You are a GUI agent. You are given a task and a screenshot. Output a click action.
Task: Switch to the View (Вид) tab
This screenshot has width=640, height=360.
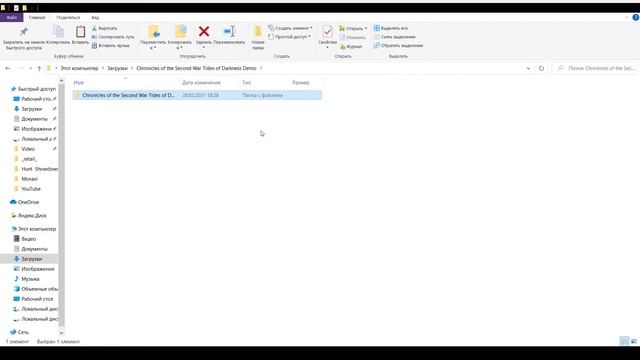95,18
